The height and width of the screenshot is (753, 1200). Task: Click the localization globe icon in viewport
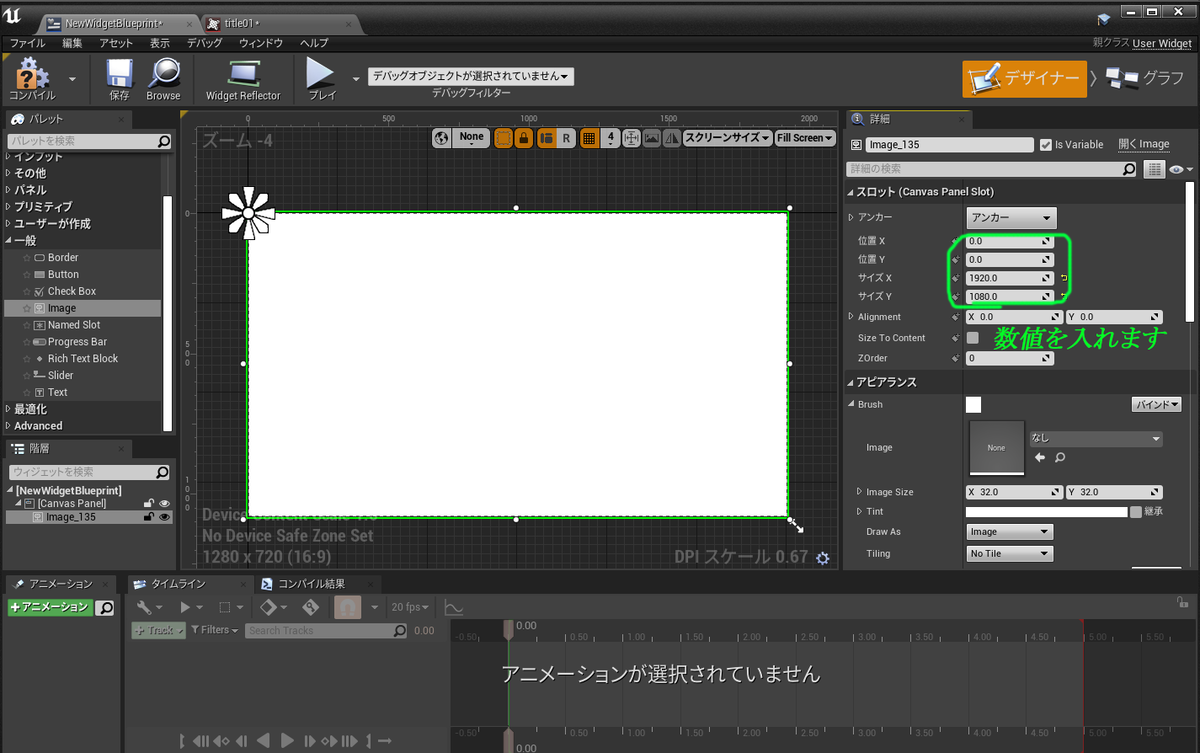pos(441,138)
